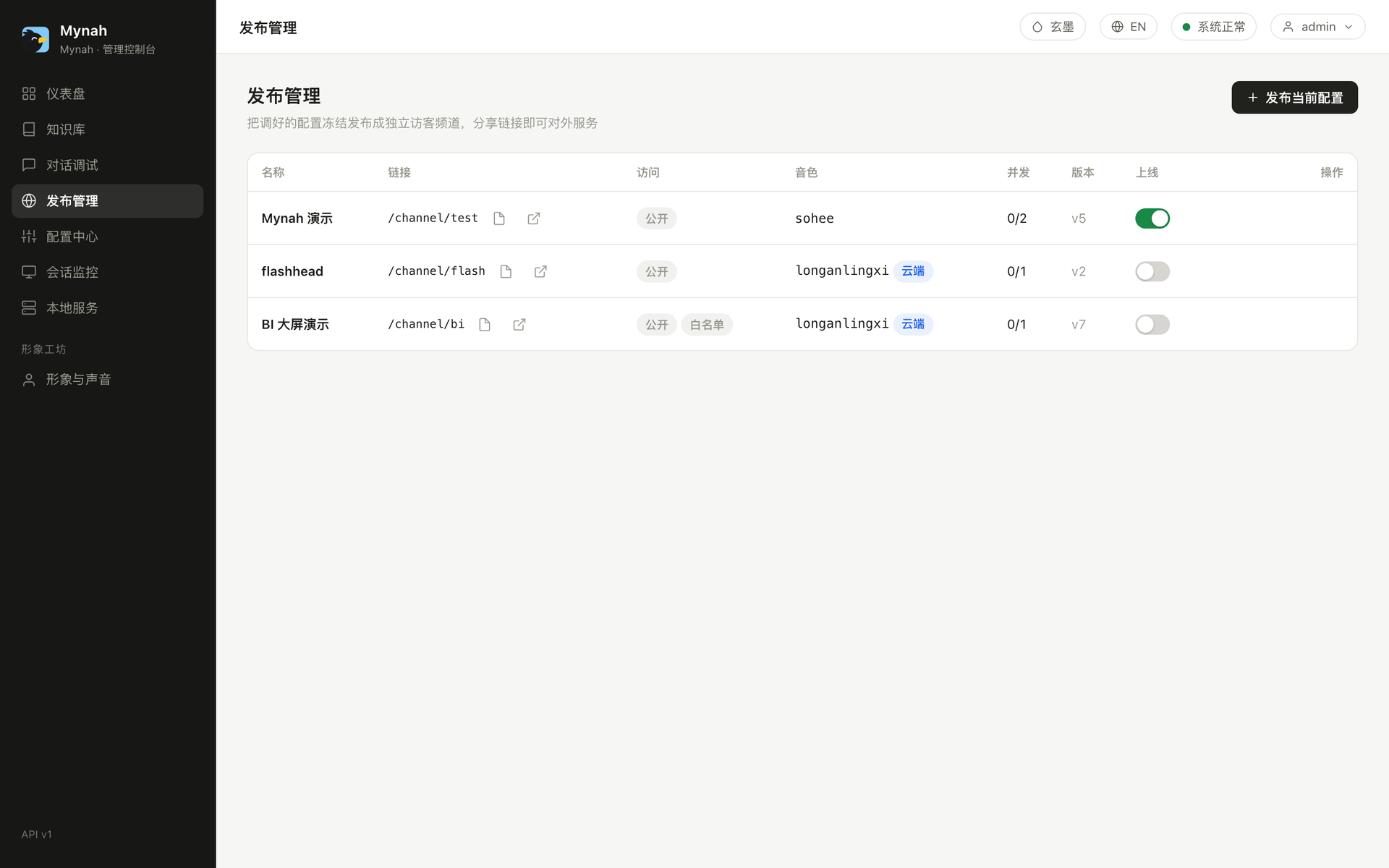This screenshot has height=868, width=1389.
Task: Click the 音色 column header
Action: coord(806,172)
